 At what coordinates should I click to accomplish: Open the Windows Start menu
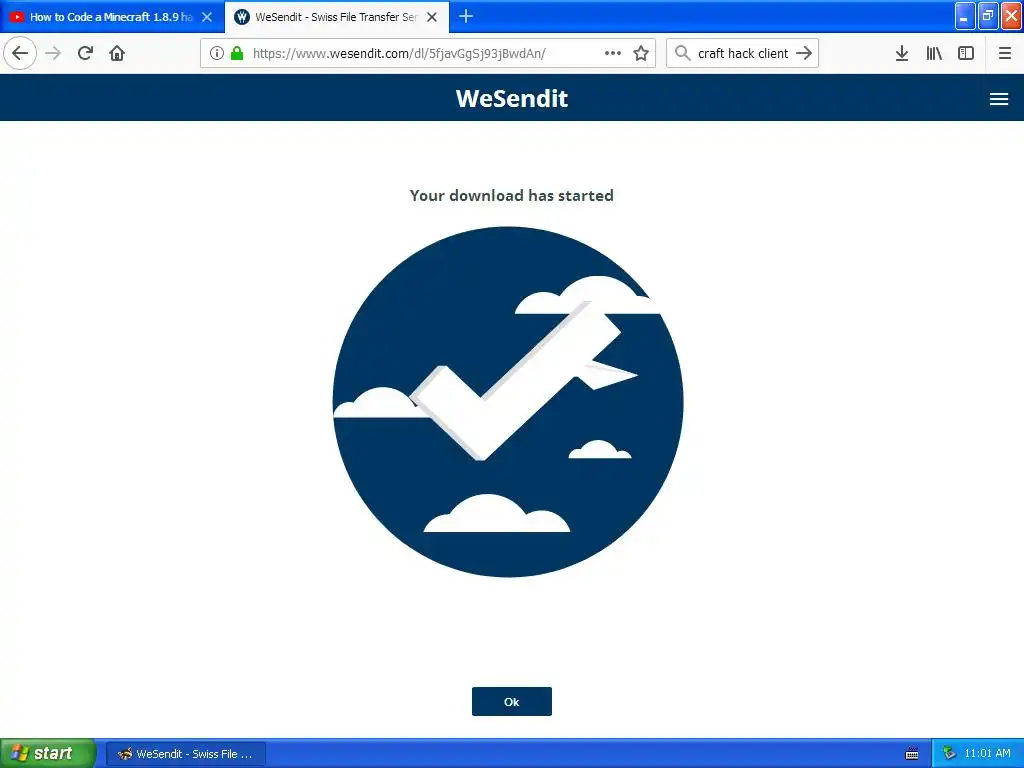click(48, 753)
